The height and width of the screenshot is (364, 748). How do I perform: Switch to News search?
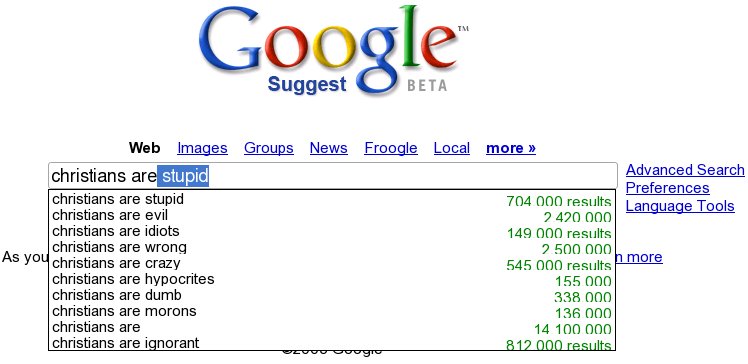coord(329,148)
